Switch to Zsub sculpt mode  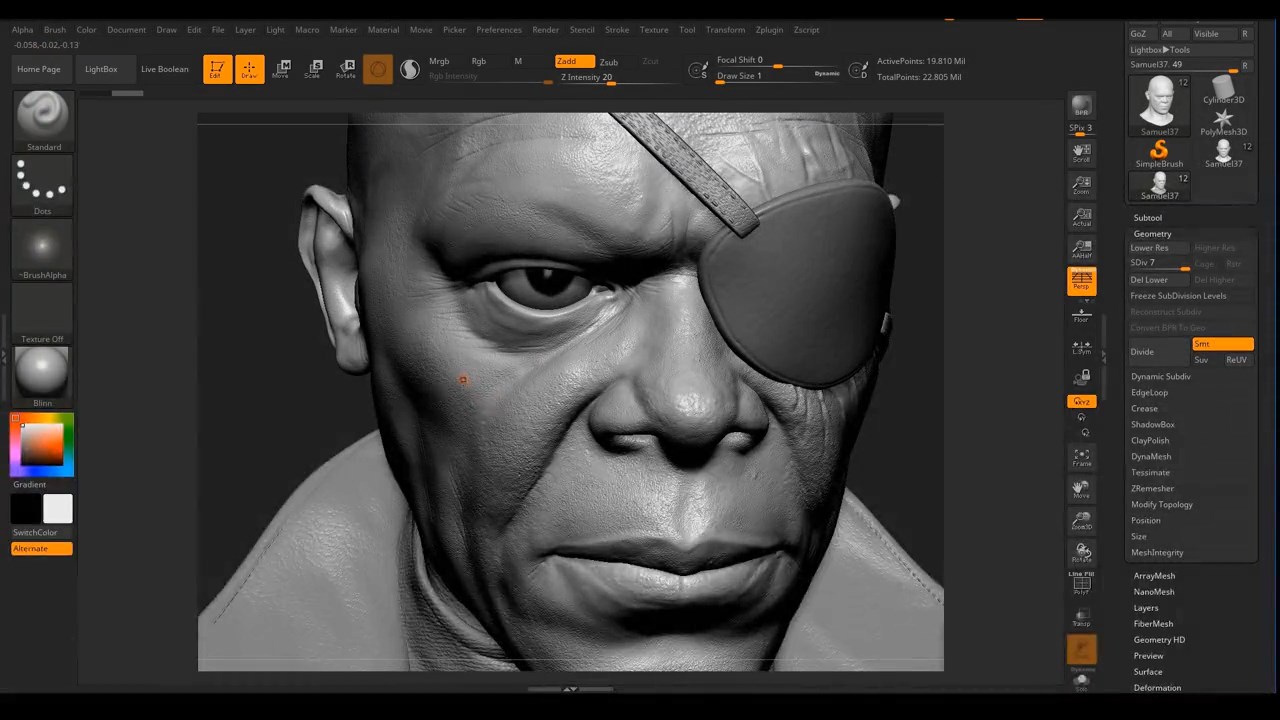coord(609,62)
